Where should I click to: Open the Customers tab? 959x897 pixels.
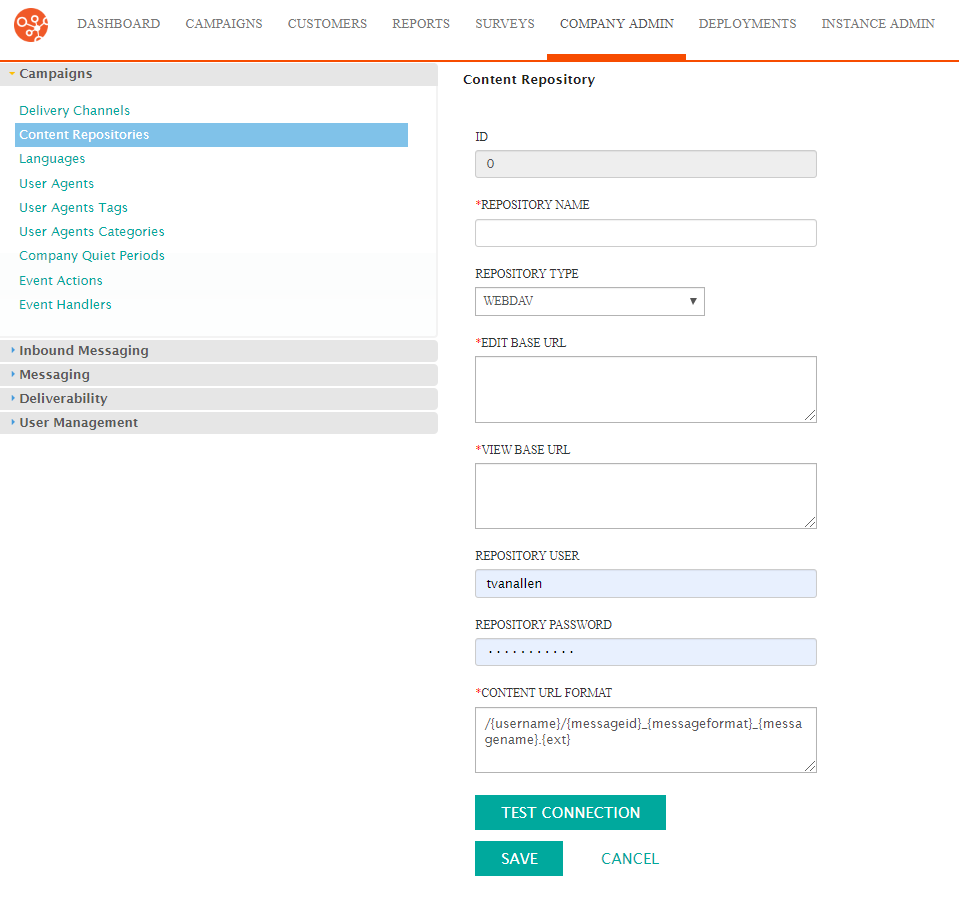(x=327, y=24)
